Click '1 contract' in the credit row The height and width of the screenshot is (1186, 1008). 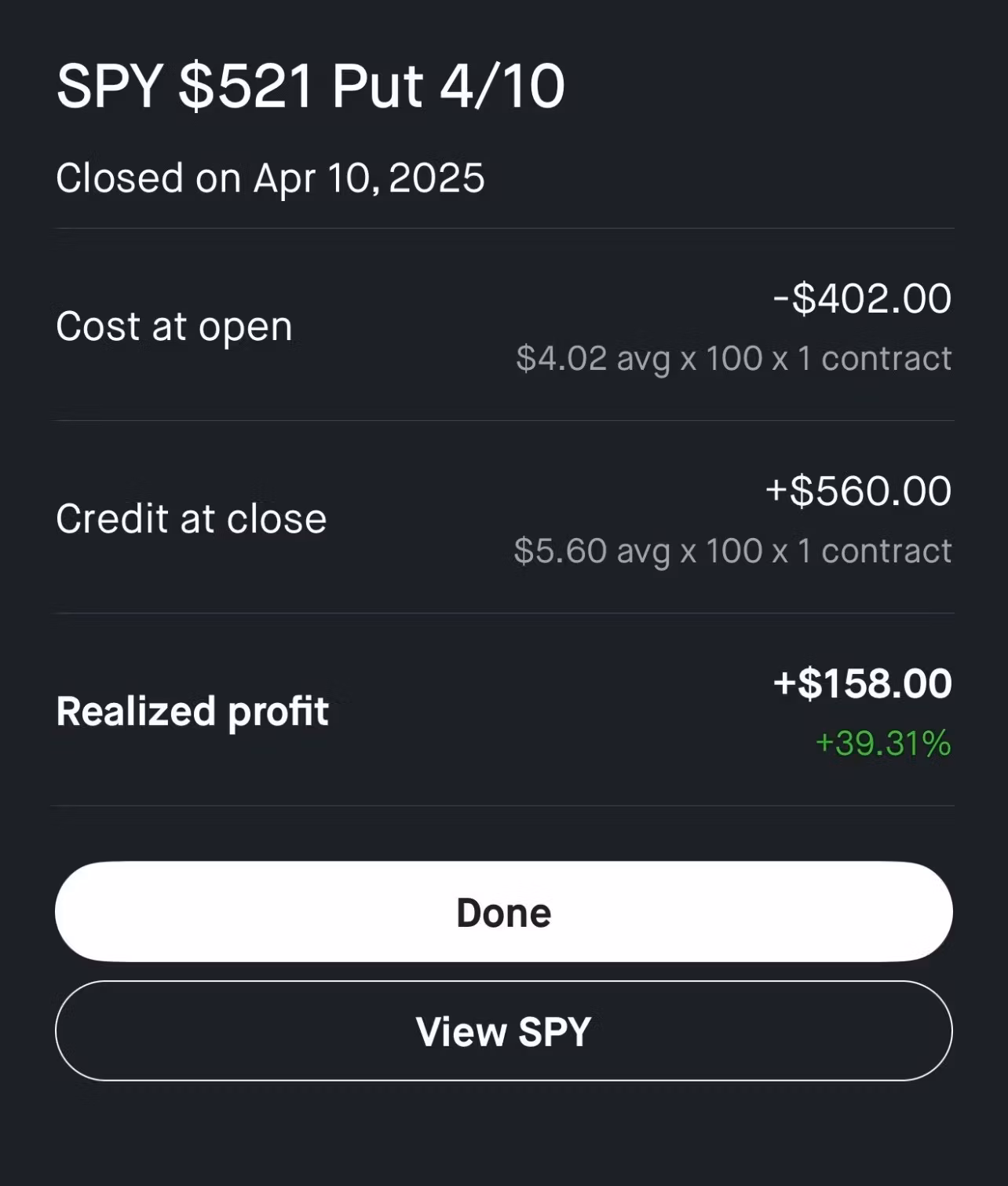(875, 551)
